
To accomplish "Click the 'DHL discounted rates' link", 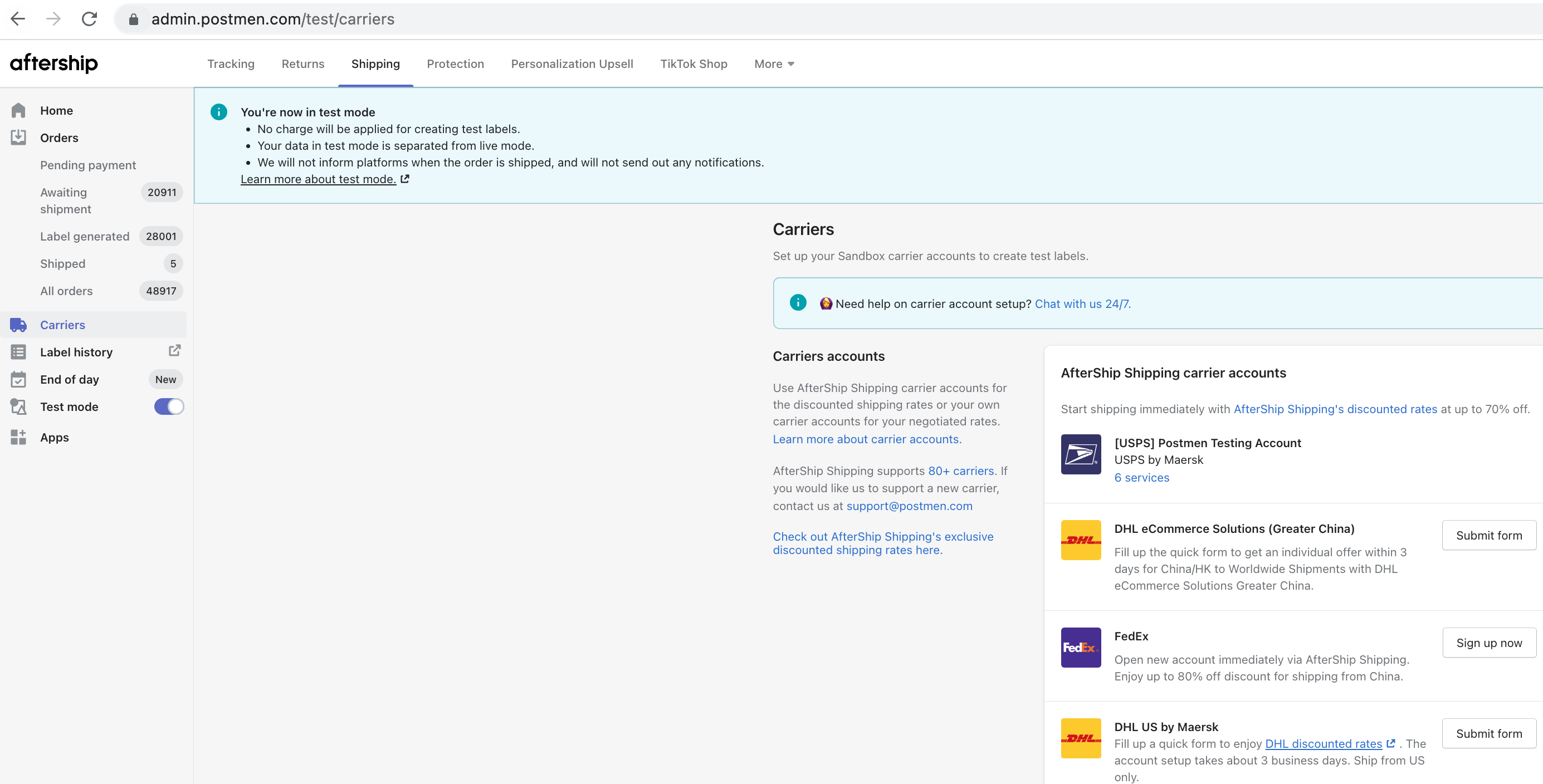I will pyautogui.click(x=1323, y=743).
